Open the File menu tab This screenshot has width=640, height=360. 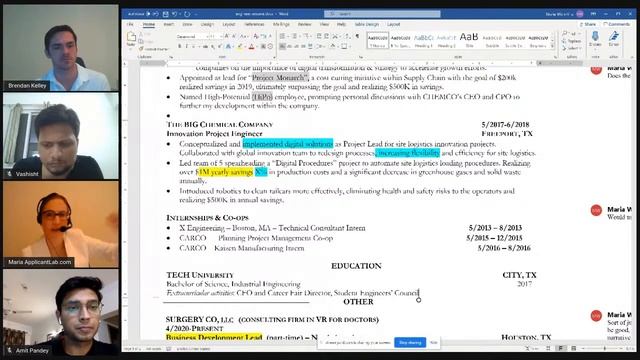click(x=130, y=24)
